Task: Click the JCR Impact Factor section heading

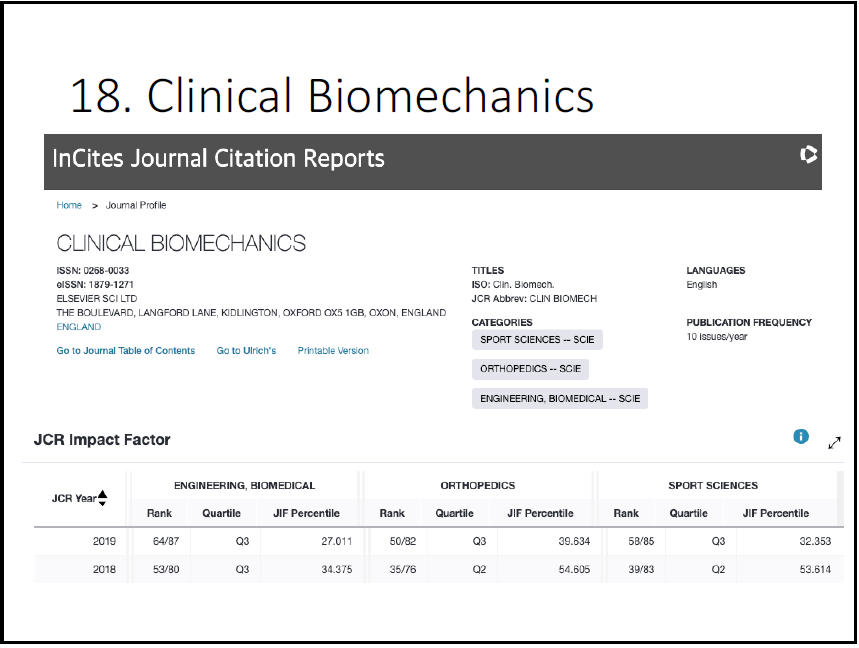Action: 102,440
